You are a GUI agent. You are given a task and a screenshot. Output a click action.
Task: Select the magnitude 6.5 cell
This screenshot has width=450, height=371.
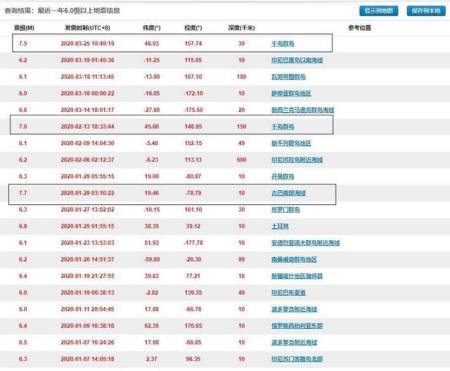[x=23, y=342]
